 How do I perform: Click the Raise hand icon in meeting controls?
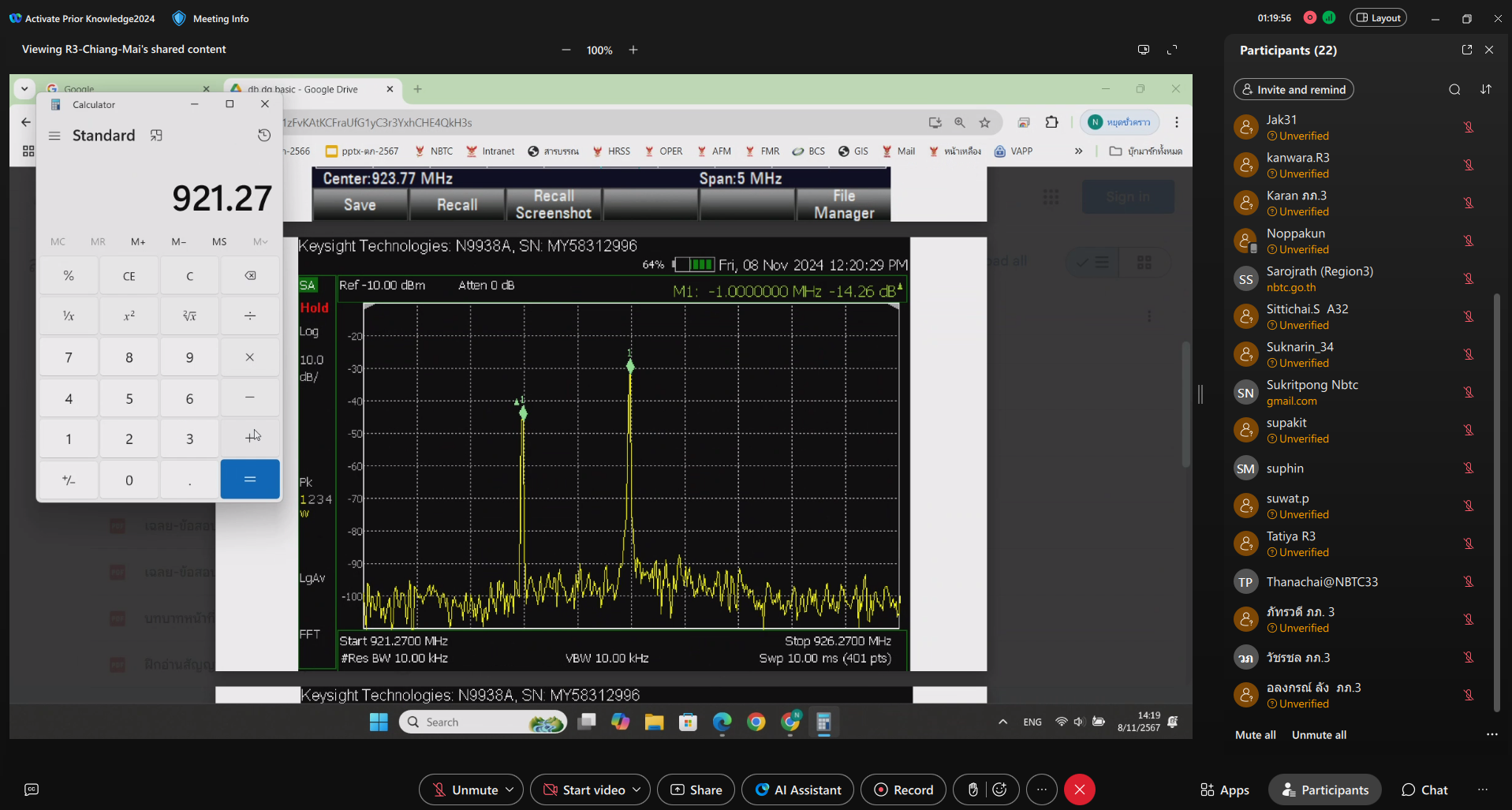pyautogui.click(x=973, y=789)
